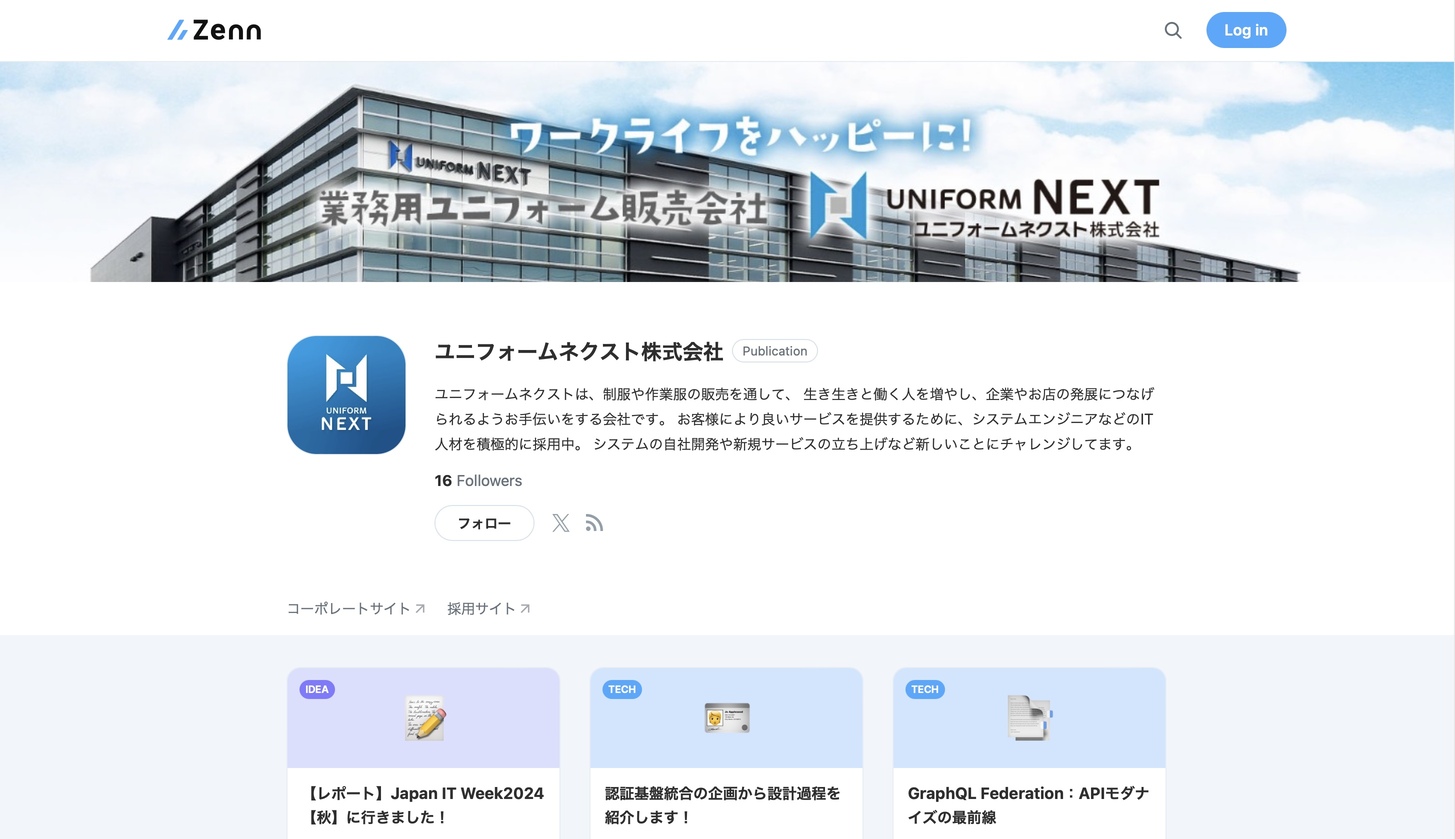Click the ユニフォームネクスト株式会社 heading
The width and height of the screenshot is (1455, 839).
tap(578, 351)
